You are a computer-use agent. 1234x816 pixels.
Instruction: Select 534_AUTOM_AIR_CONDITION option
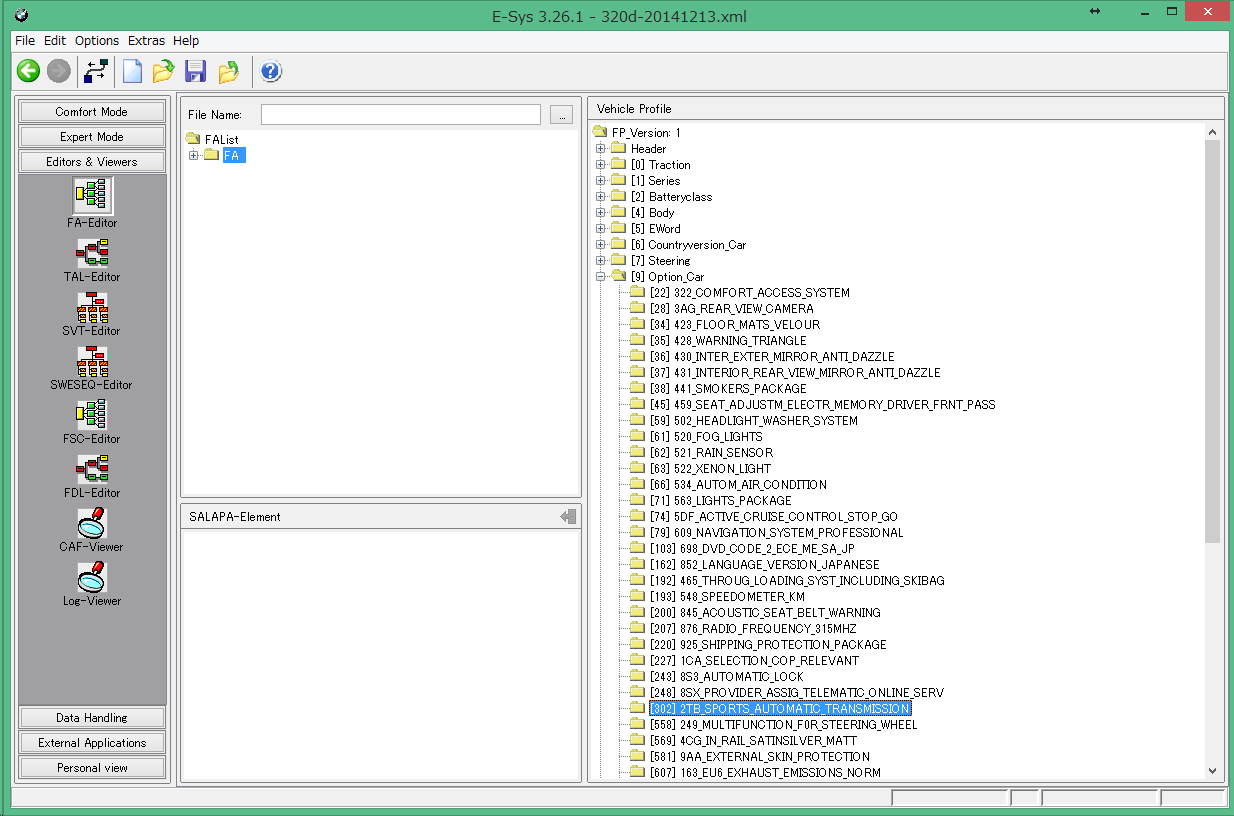[x=738, y=484]
